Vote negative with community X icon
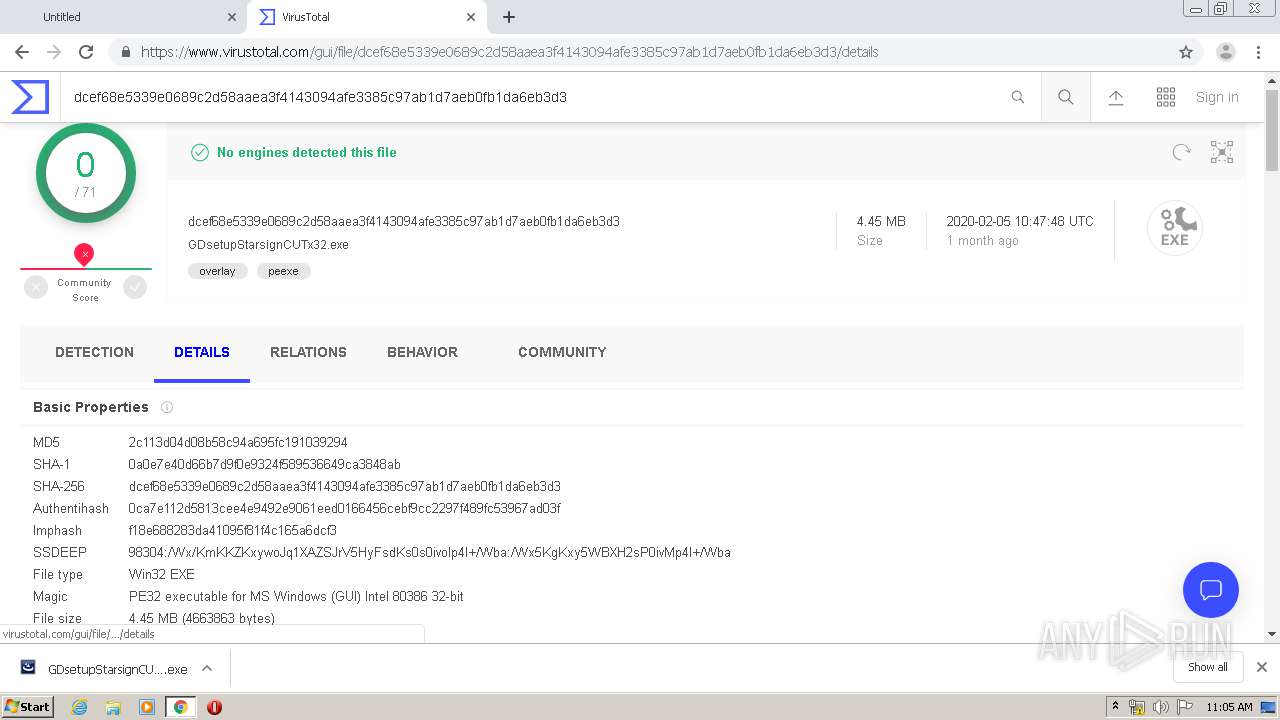1280x720 pixels. click(36, 288)
